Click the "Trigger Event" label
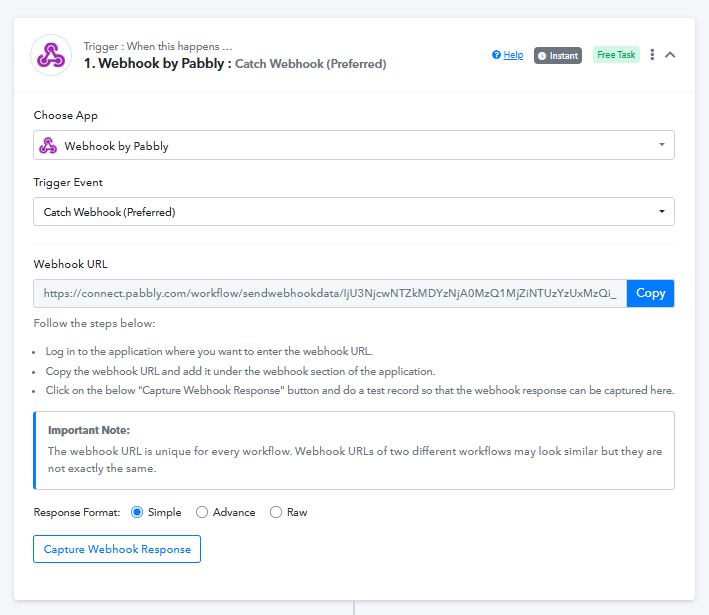709x615 pixels. click(x=68, y=182)
